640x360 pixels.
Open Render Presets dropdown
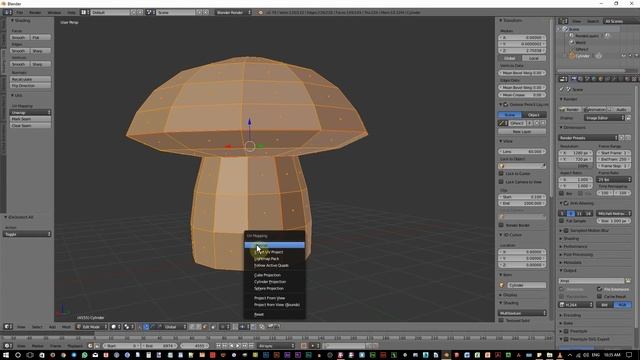click(x=588, y=138)
